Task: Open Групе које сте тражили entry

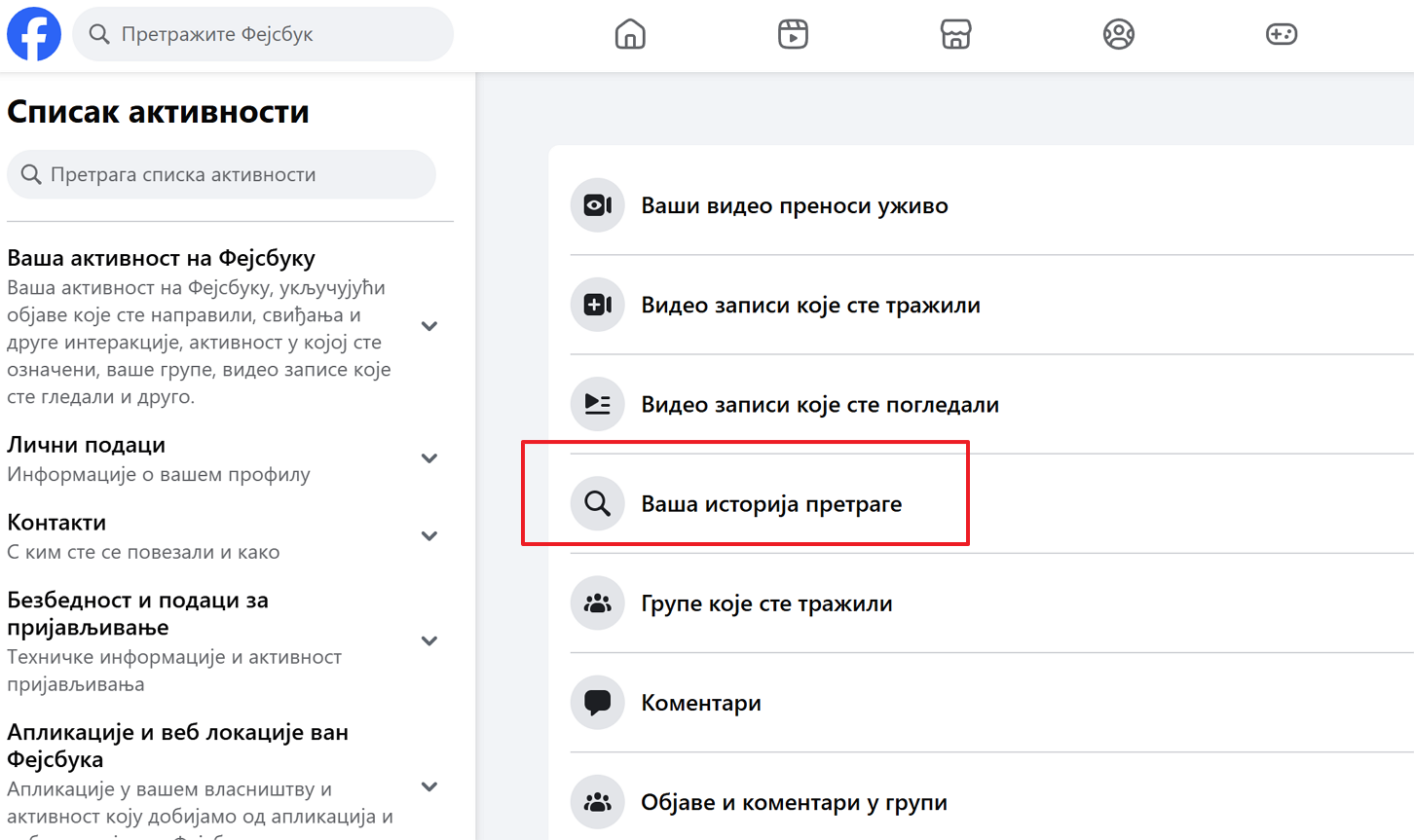Action: click(x=766, y=603)
